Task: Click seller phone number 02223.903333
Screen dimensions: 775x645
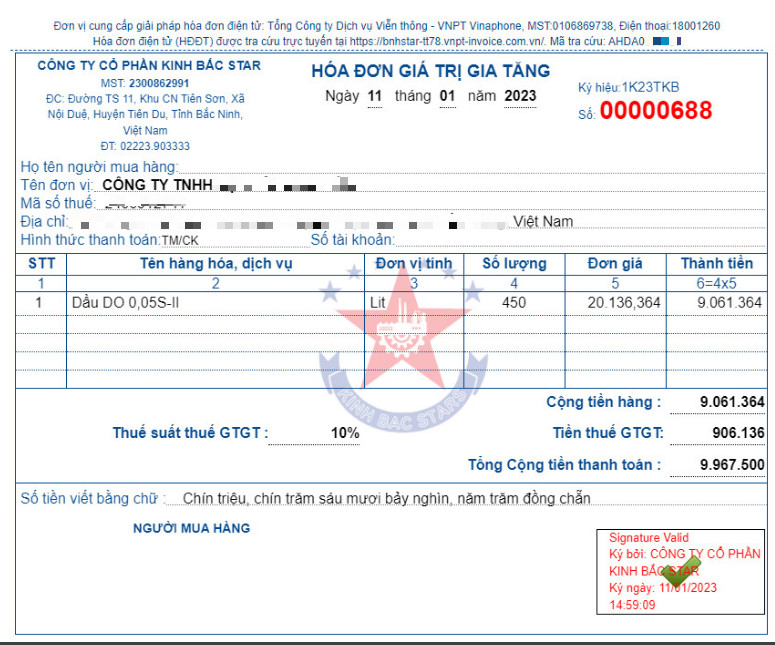Action: [155, 146]
